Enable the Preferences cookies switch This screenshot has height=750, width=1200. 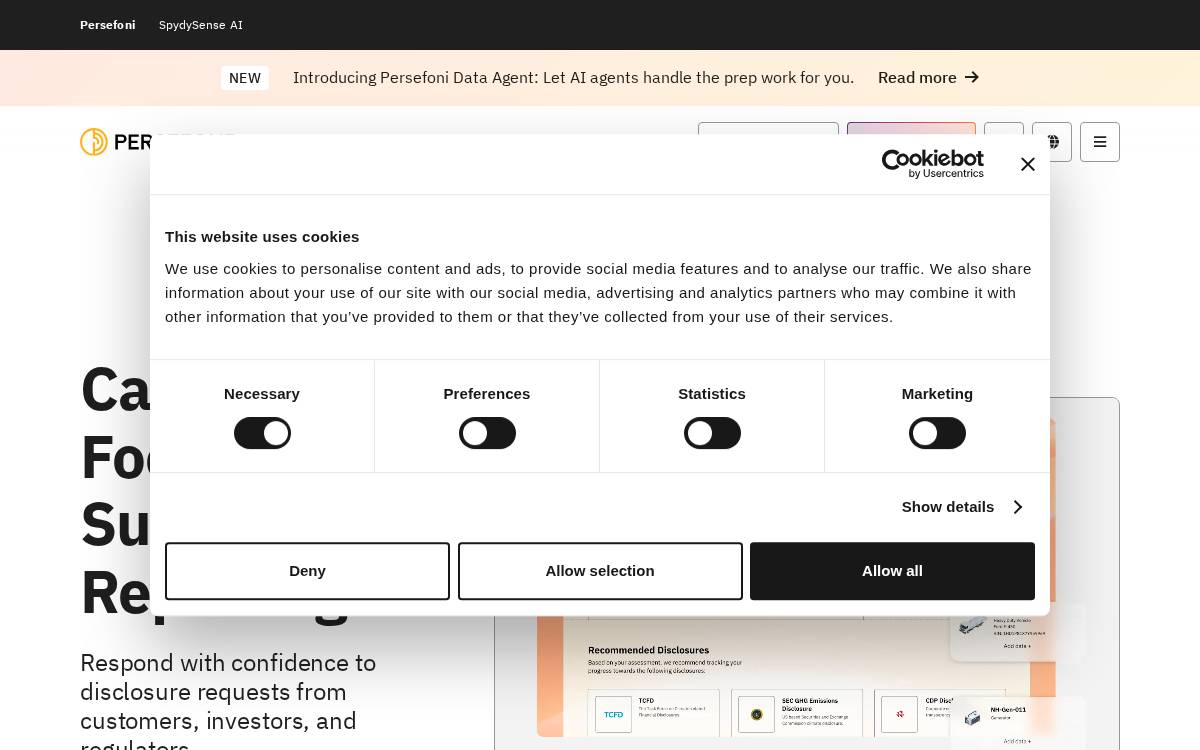[x=487, y=433]
